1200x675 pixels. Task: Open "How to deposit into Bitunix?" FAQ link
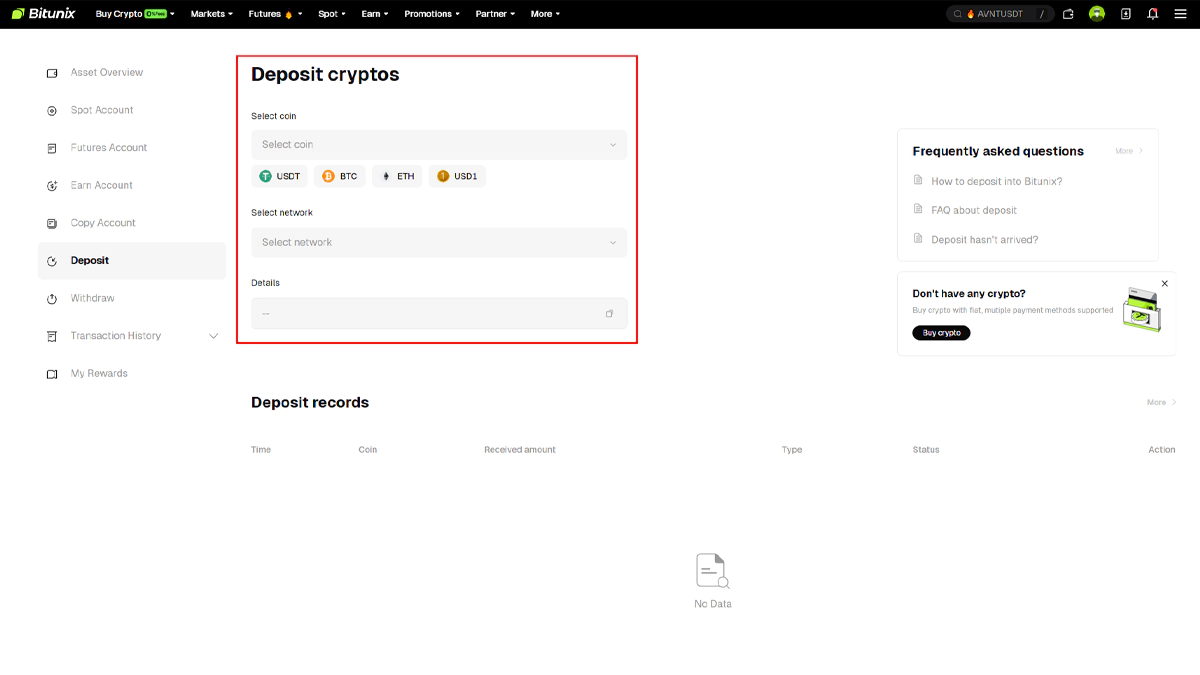tap(996, 182)
